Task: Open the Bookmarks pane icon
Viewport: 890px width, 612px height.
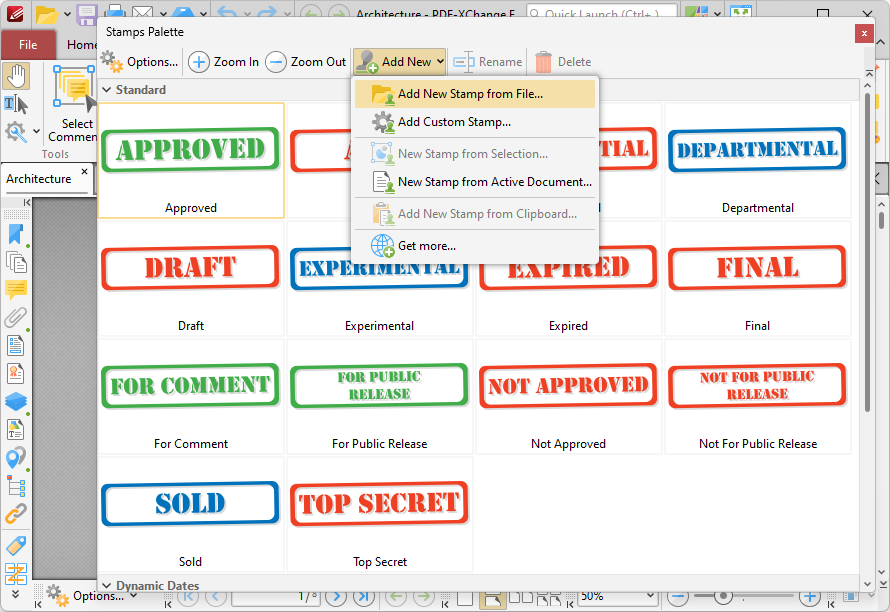Action: [16, 234]
